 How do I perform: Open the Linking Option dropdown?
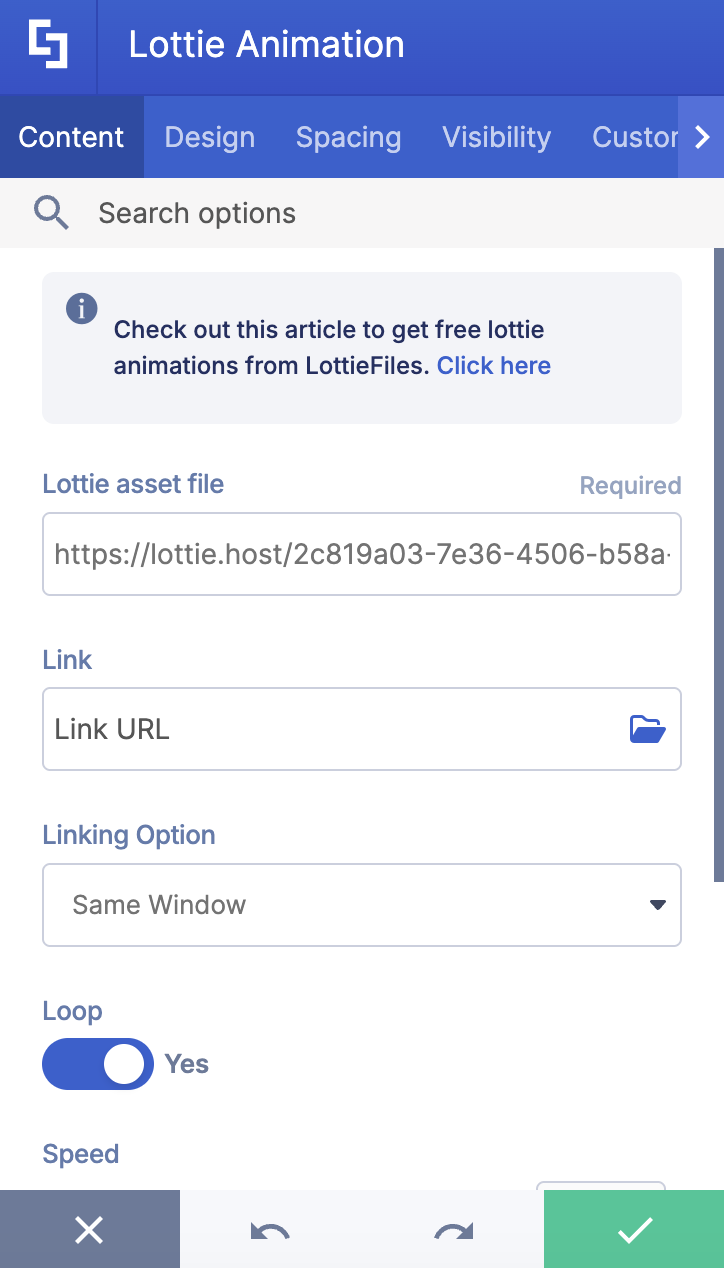click(362, 905)
